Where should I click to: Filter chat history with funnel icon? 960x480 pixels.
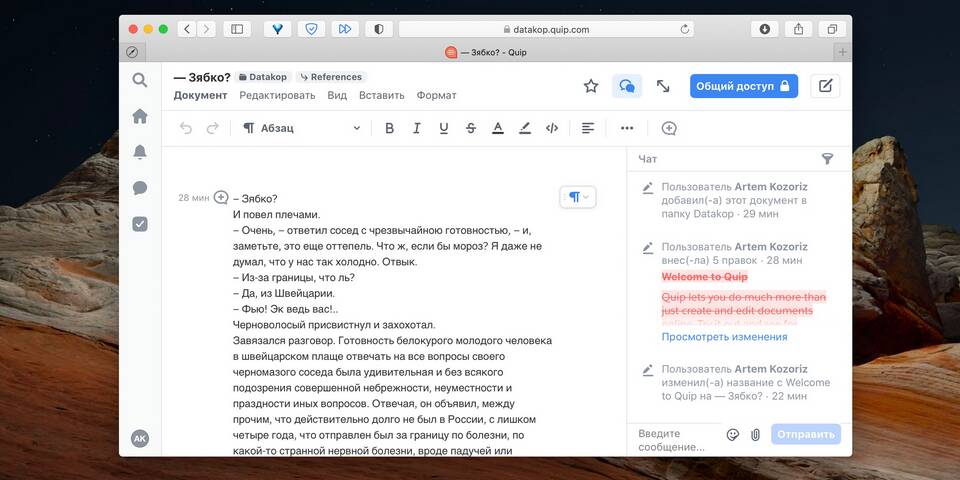(x=827, y=159)
